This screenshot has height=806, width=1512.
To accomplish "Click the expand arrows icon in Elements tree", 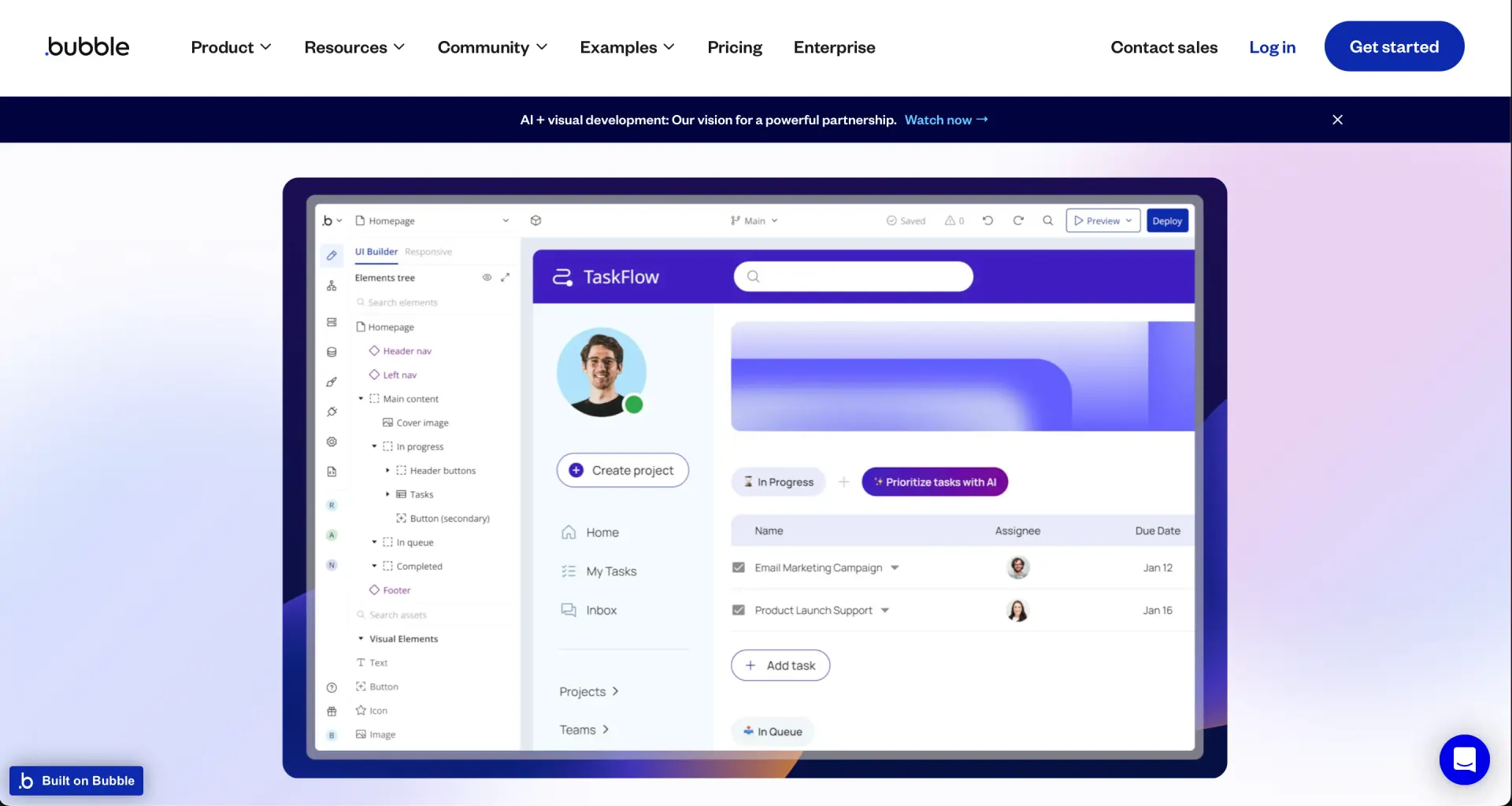I will [x=505, y=277].
